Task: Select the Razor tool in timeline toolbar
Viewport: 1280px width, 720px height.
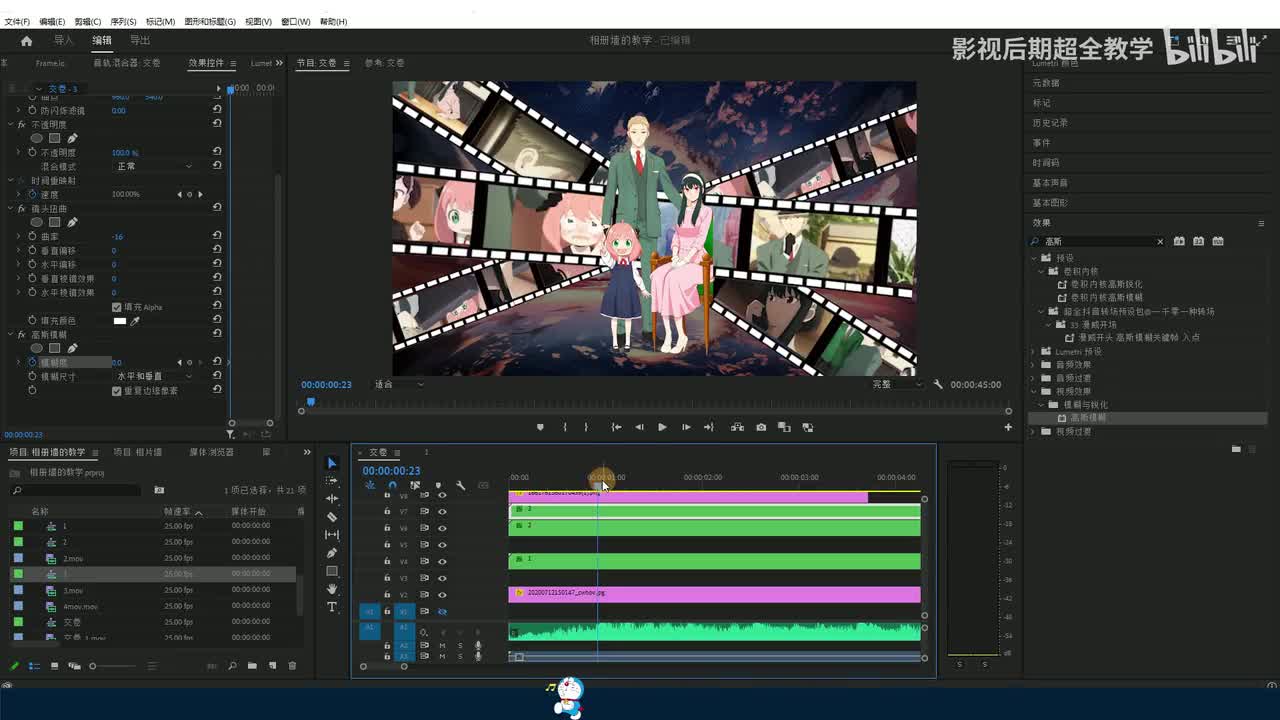Action: (x=332, y=517)
